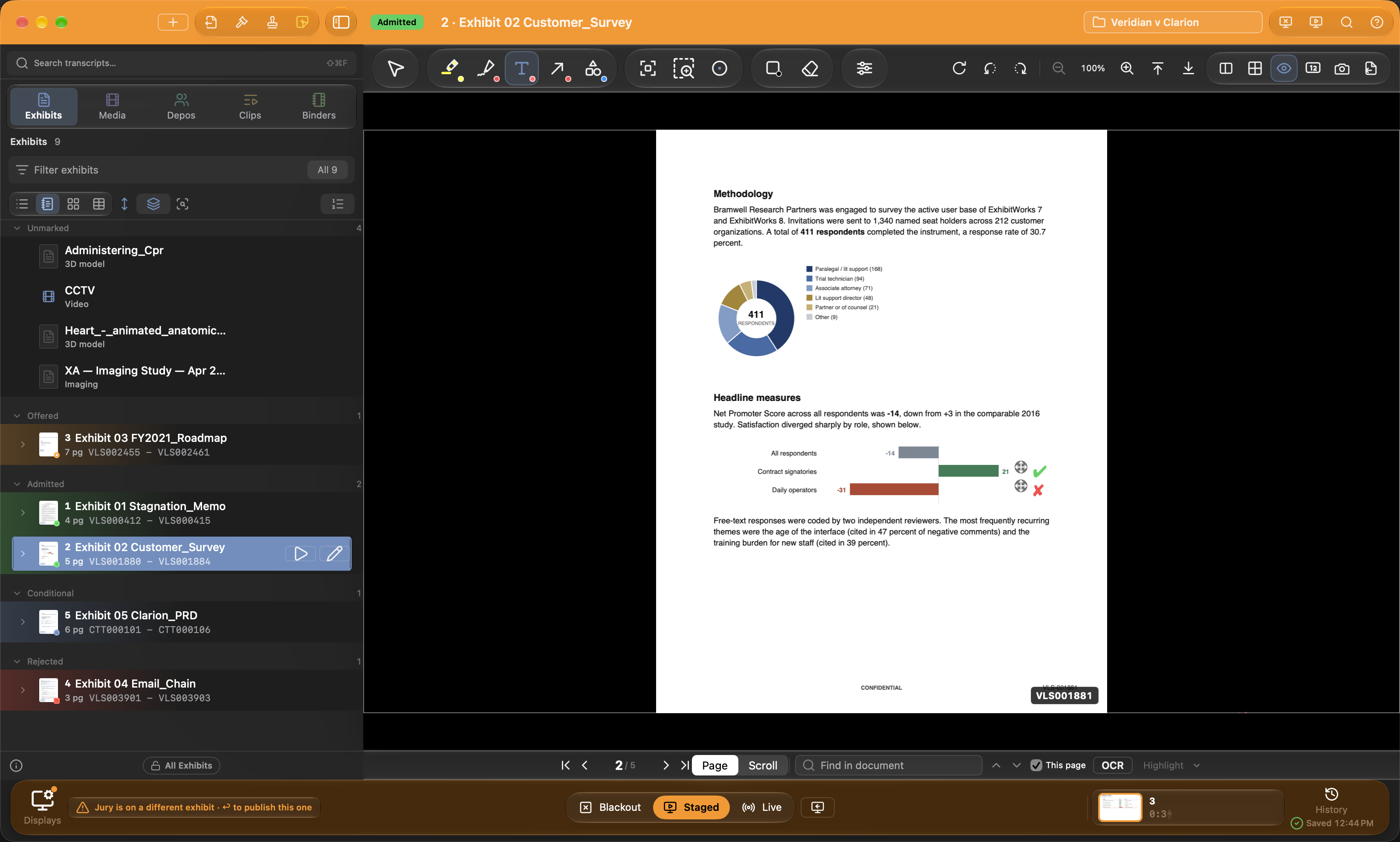Collapse the Unmarked group

tap(17, 228)
